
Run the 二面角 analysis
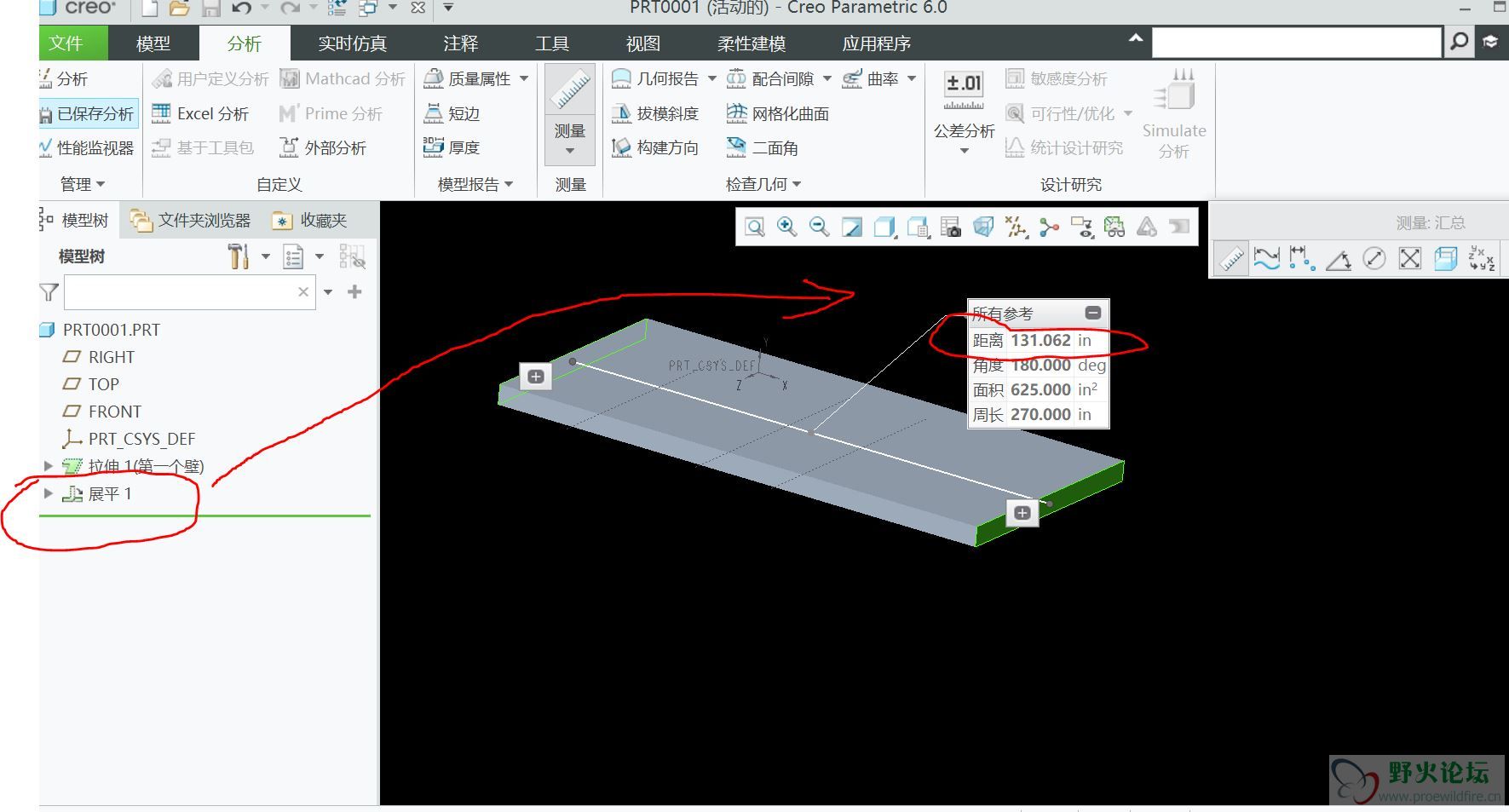762,148
